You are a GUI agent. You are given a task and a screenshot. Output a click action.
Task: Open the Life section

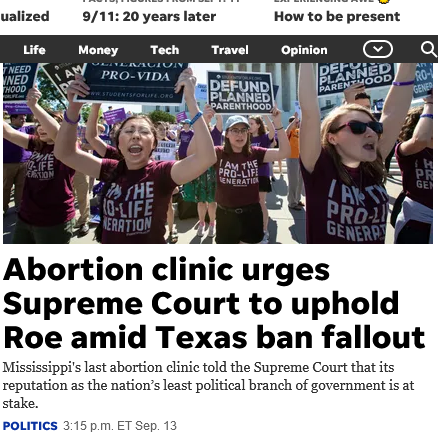(34, 50)
